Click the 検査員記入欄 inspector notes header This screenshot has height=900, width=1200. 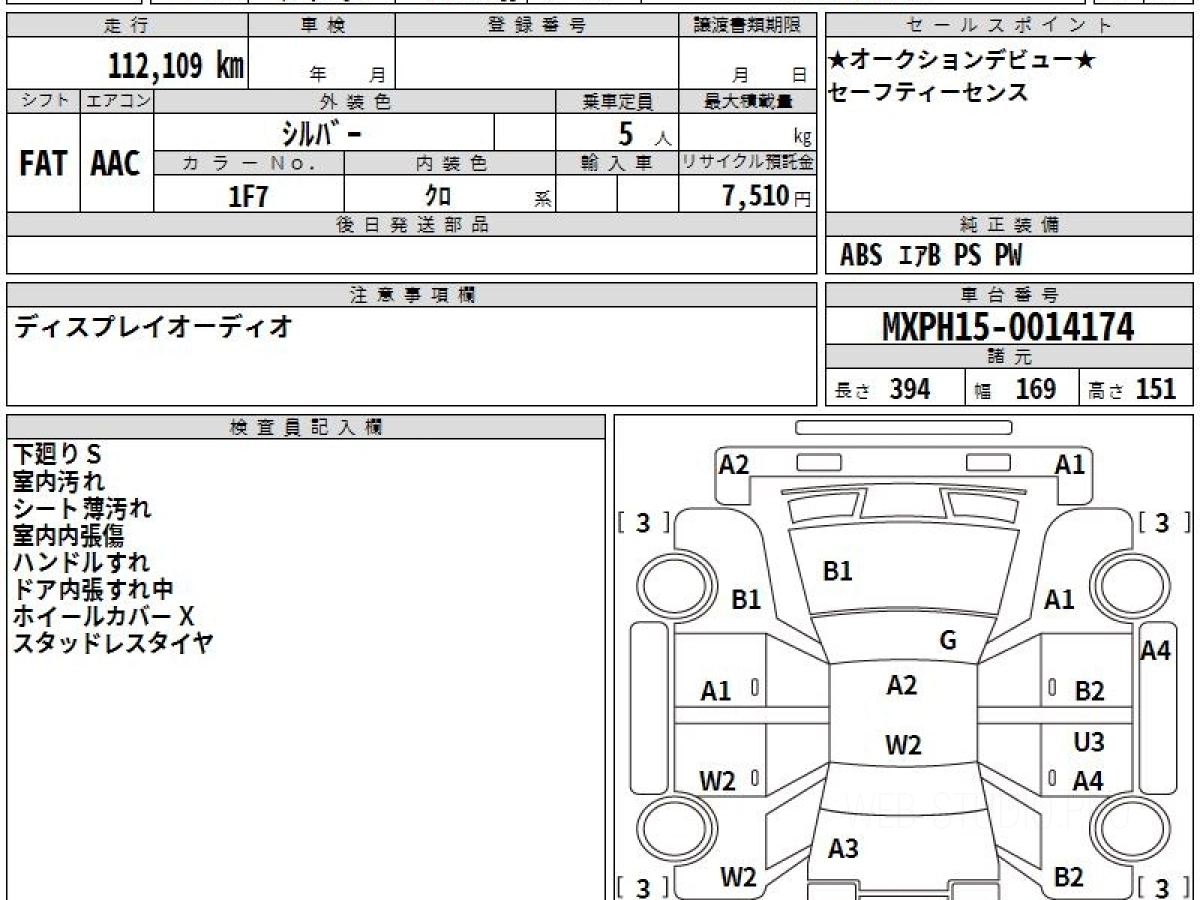[306, 427]
